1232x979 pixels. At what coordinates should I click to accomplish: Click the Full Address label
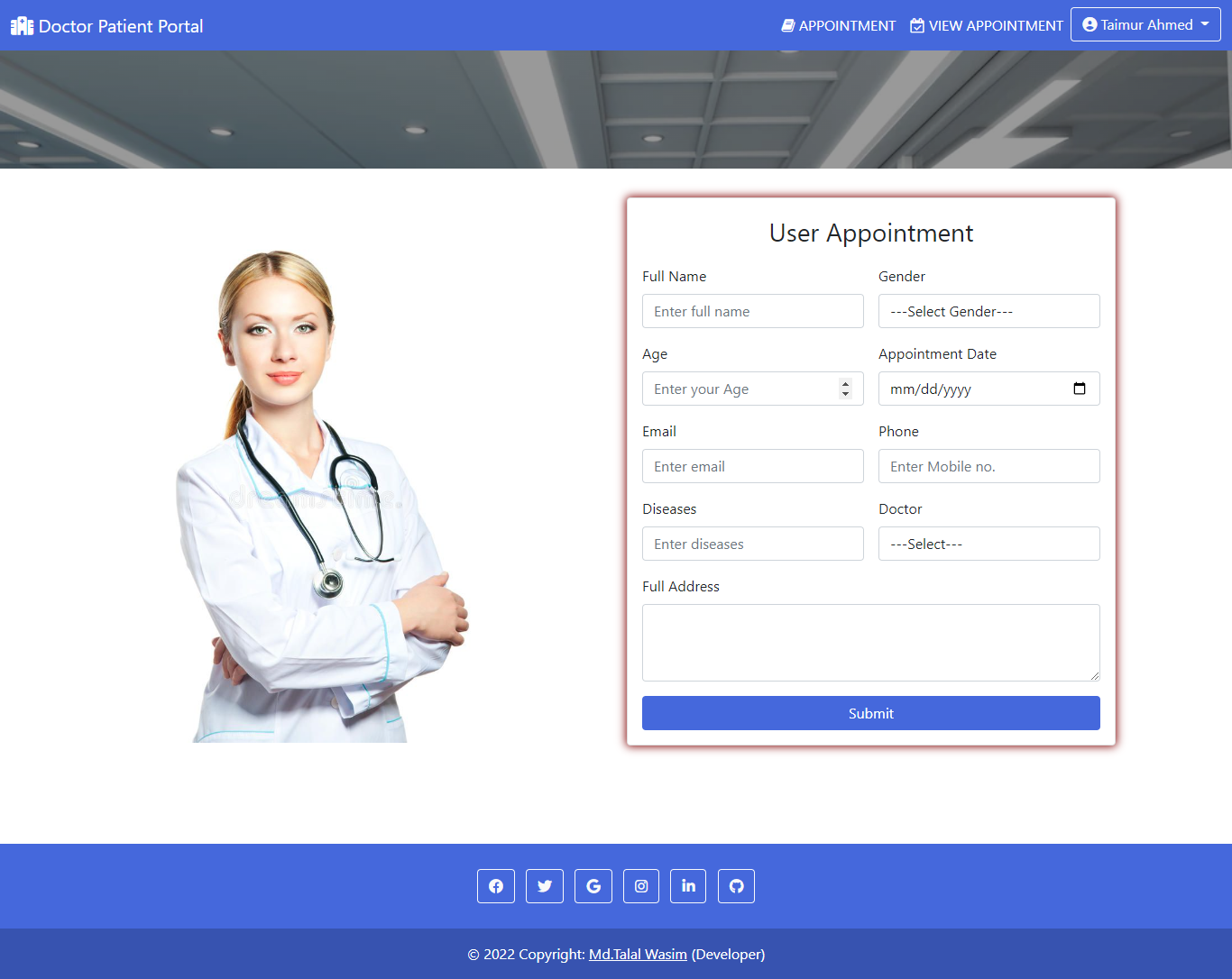point(681,586)
